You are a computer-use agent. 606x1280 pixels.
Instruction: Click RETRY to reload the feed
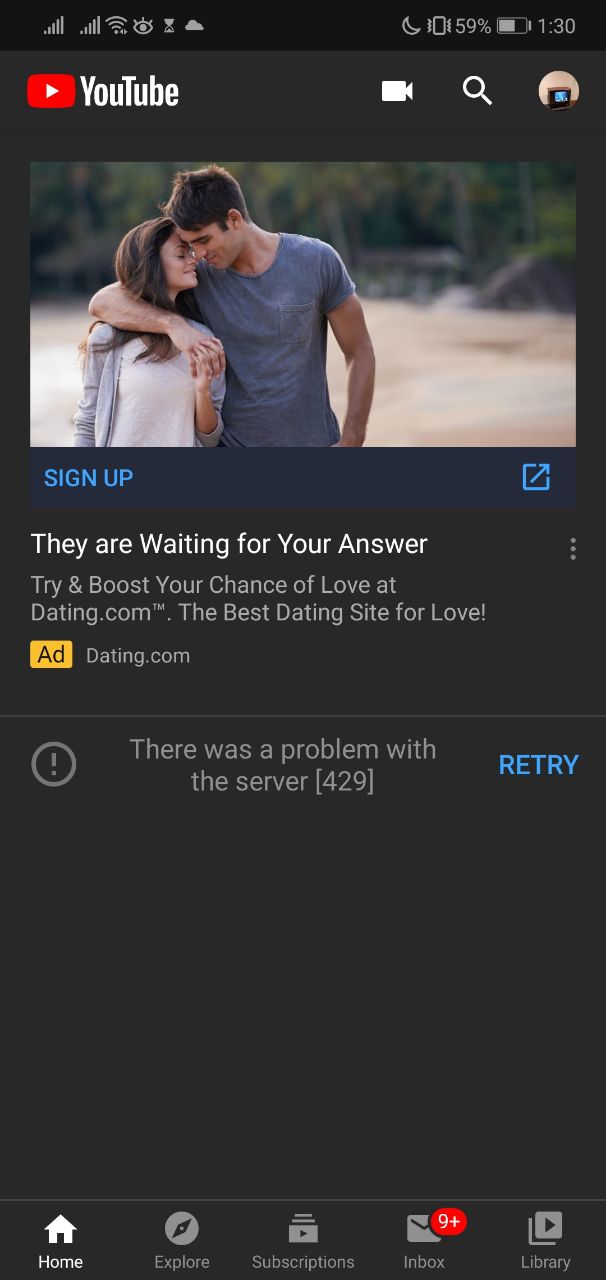[538, 765]
